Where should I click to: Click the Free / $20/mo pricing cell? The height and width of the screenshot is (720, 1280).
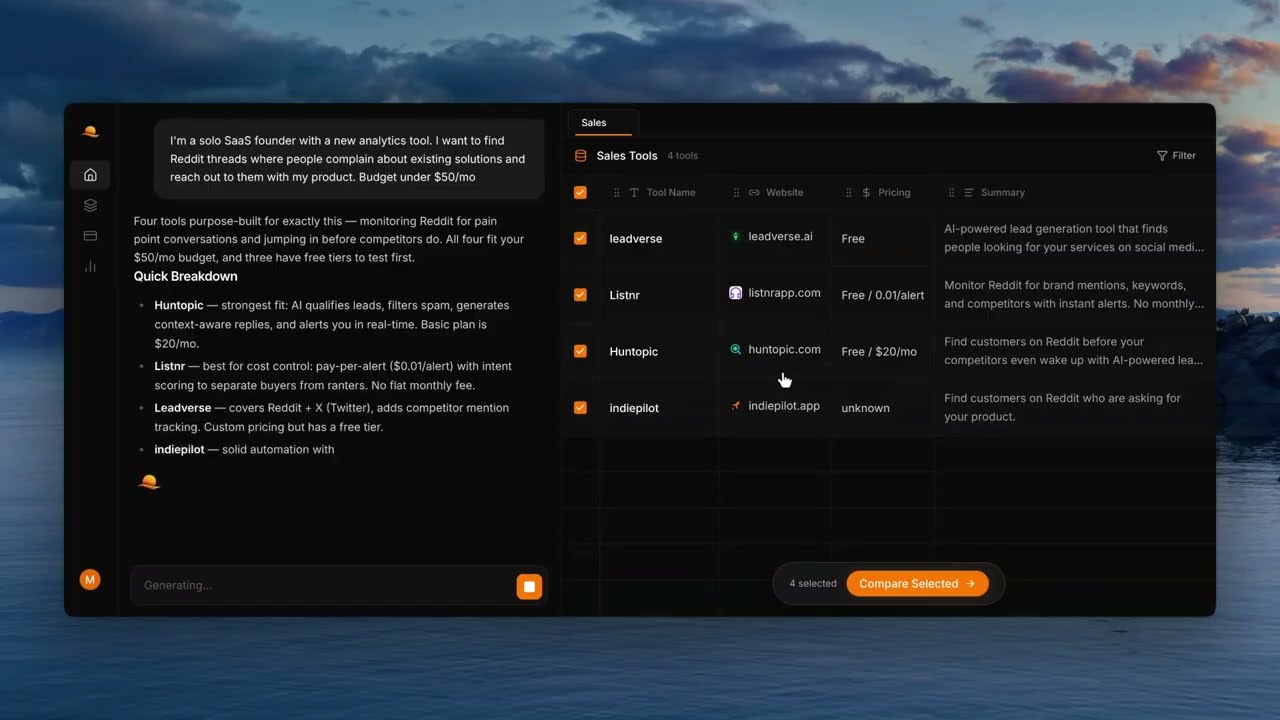879,352
